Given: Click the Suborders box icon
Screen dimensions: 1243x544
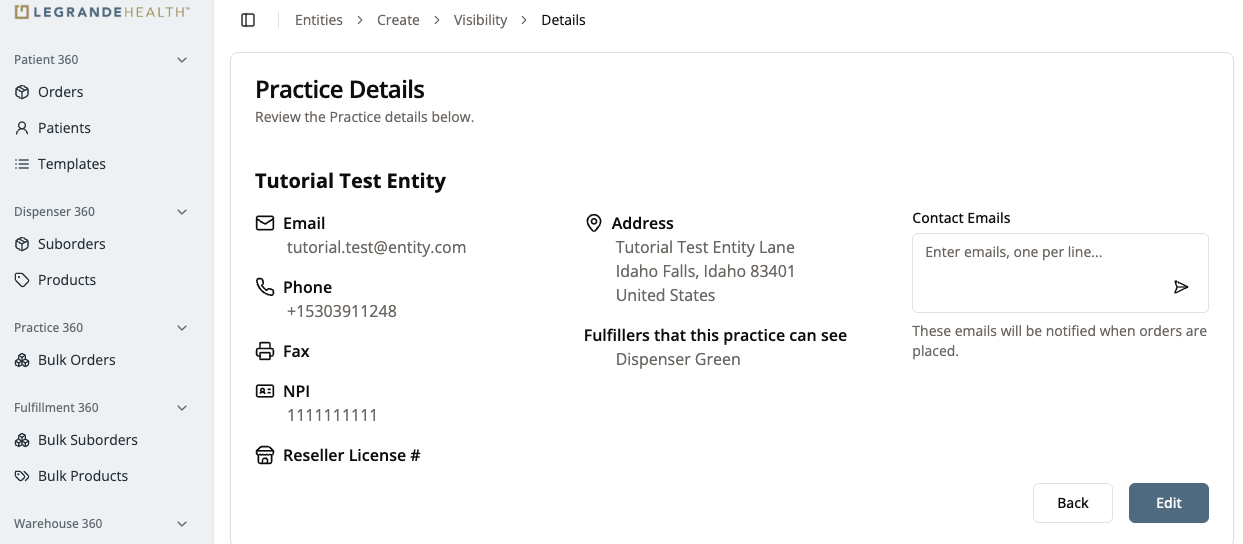Looking at the screenshot, I should click(22, 244).
